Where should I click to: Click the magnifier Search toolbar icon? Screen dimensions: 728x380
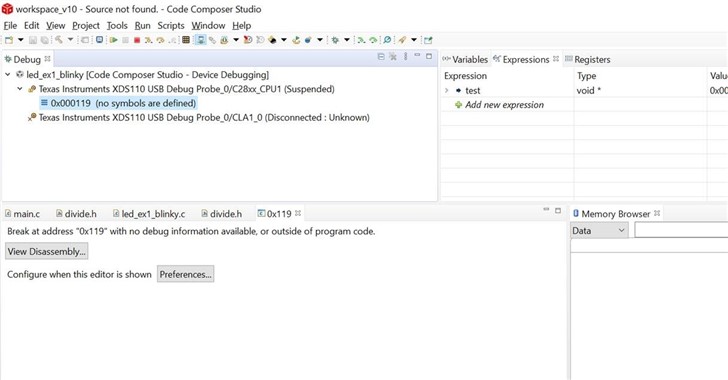pos(387,40)
